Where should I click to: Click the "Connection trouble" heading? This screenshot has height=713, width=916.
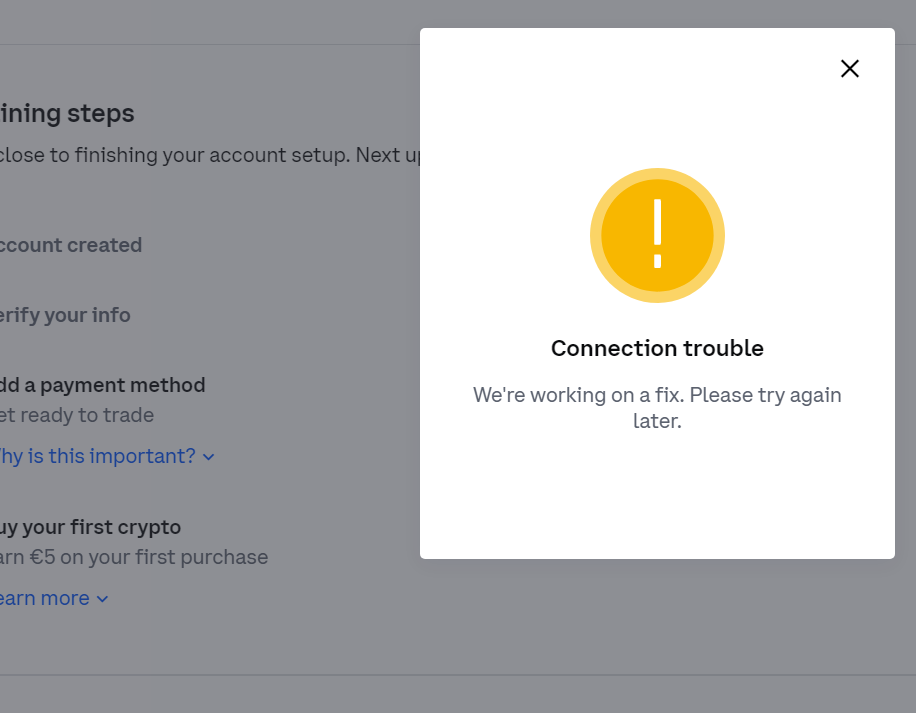[x=657, y=348]
